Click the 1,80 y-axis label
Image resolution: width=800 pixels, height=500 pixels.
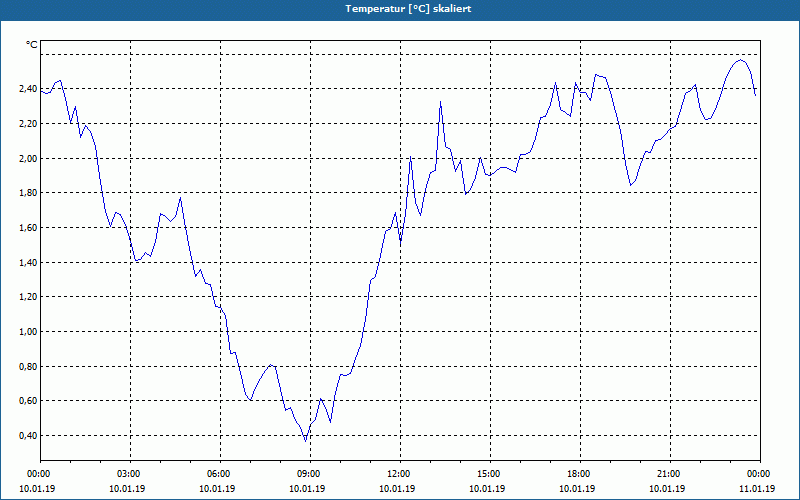(x=29, y=193)
